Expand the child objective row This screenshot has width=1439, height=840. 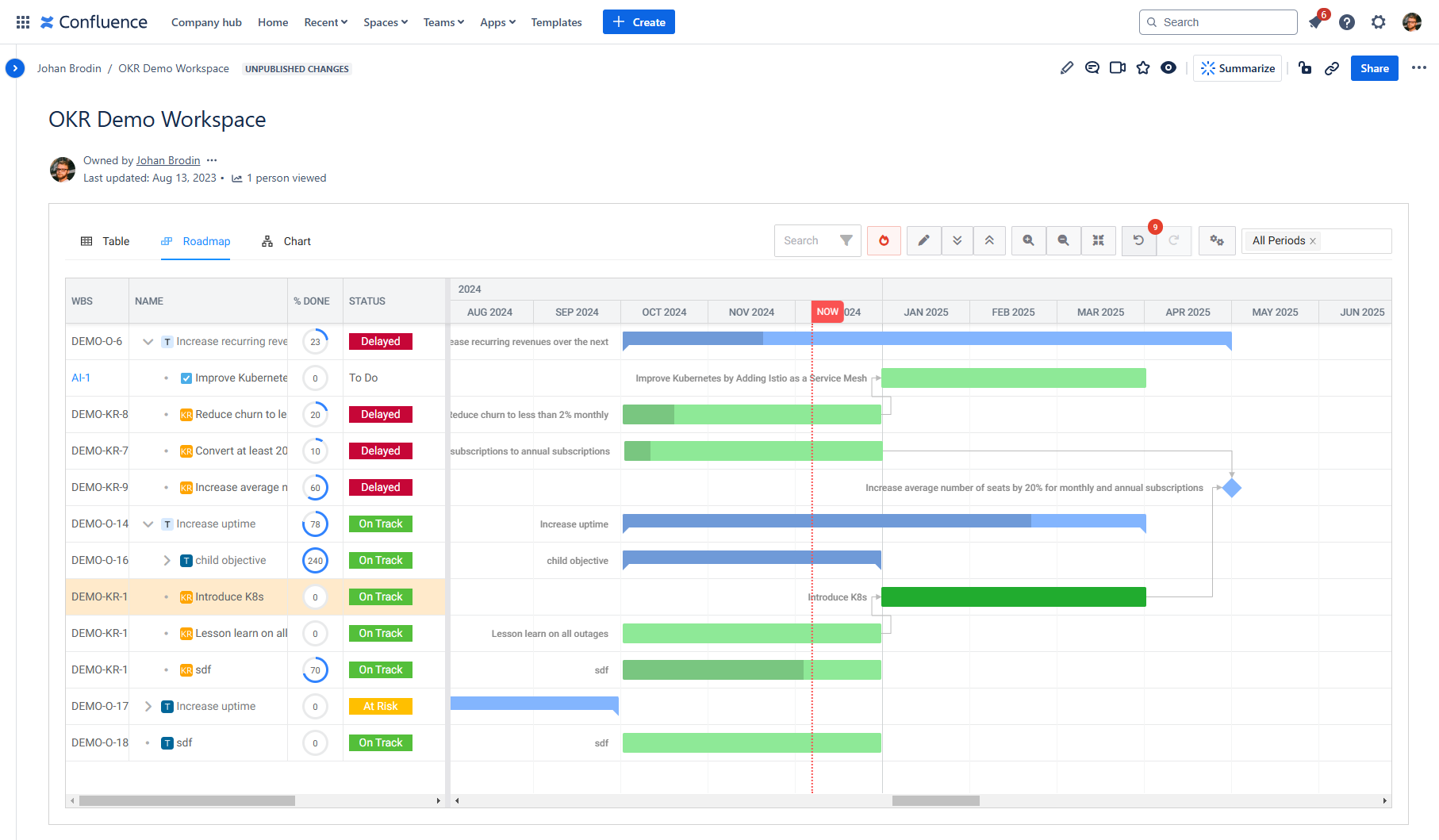(167, 561)
